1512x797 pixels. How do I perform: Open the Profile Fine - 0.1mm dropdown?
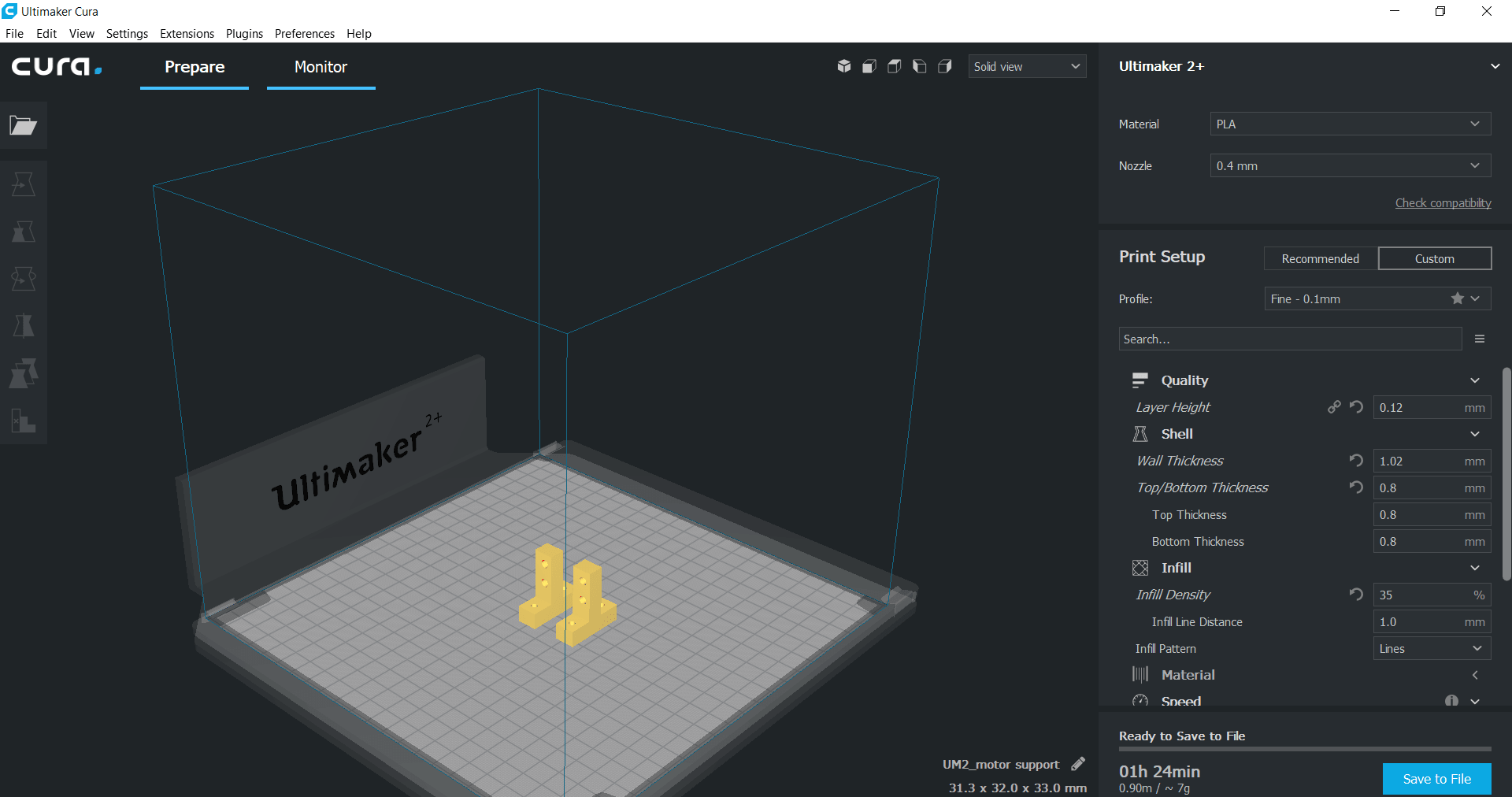(1377, 298)
